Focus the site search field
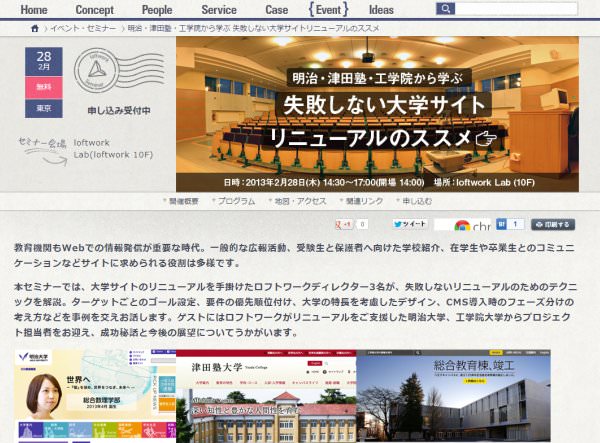Viewport: 600px width, 443px height. click(x=516, y=8)
